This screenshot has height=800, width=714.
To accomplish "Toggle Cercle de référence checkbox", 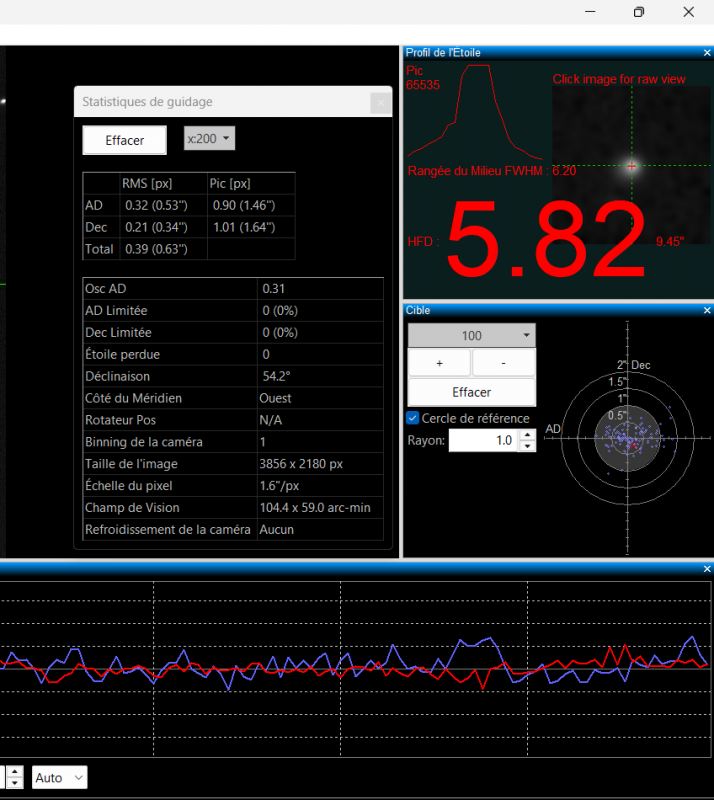I will [x=412, y=418].
